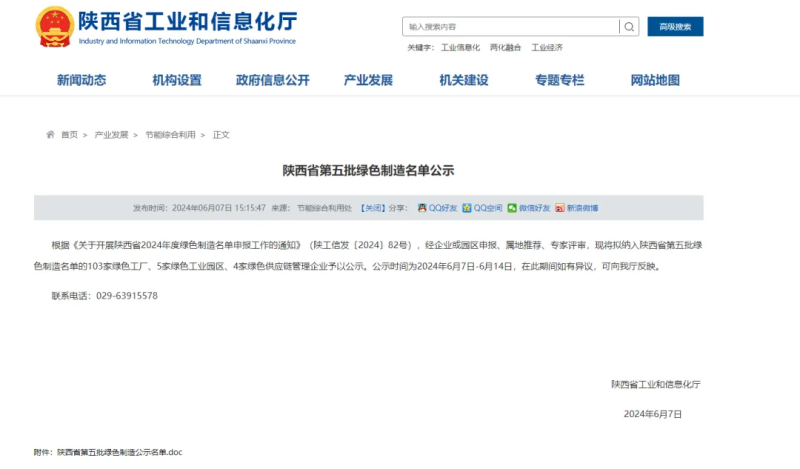
Task: Click in the 输入搜索内容 search box
Action: click(510, 27)
